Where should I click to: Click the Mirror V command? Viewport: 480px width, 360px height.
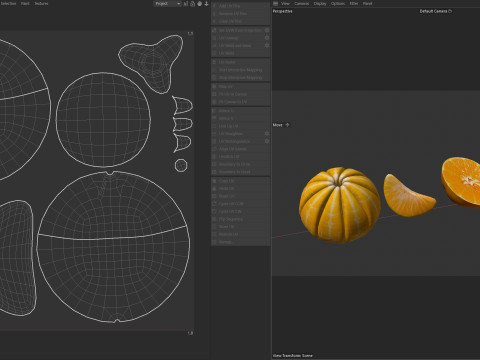(226, 118)
